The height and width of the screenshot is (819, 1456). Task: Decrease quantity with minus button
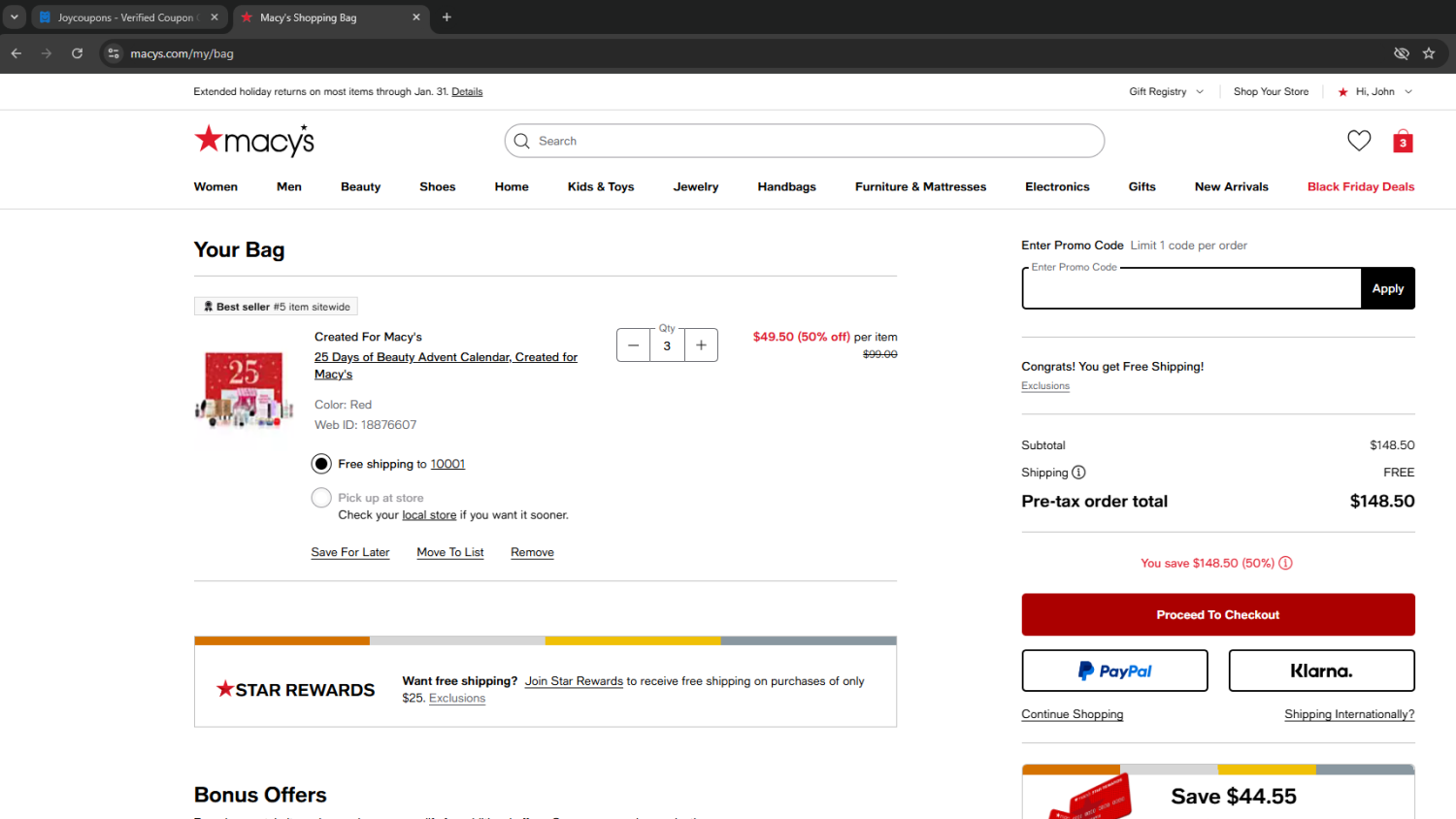coord(633,345)
